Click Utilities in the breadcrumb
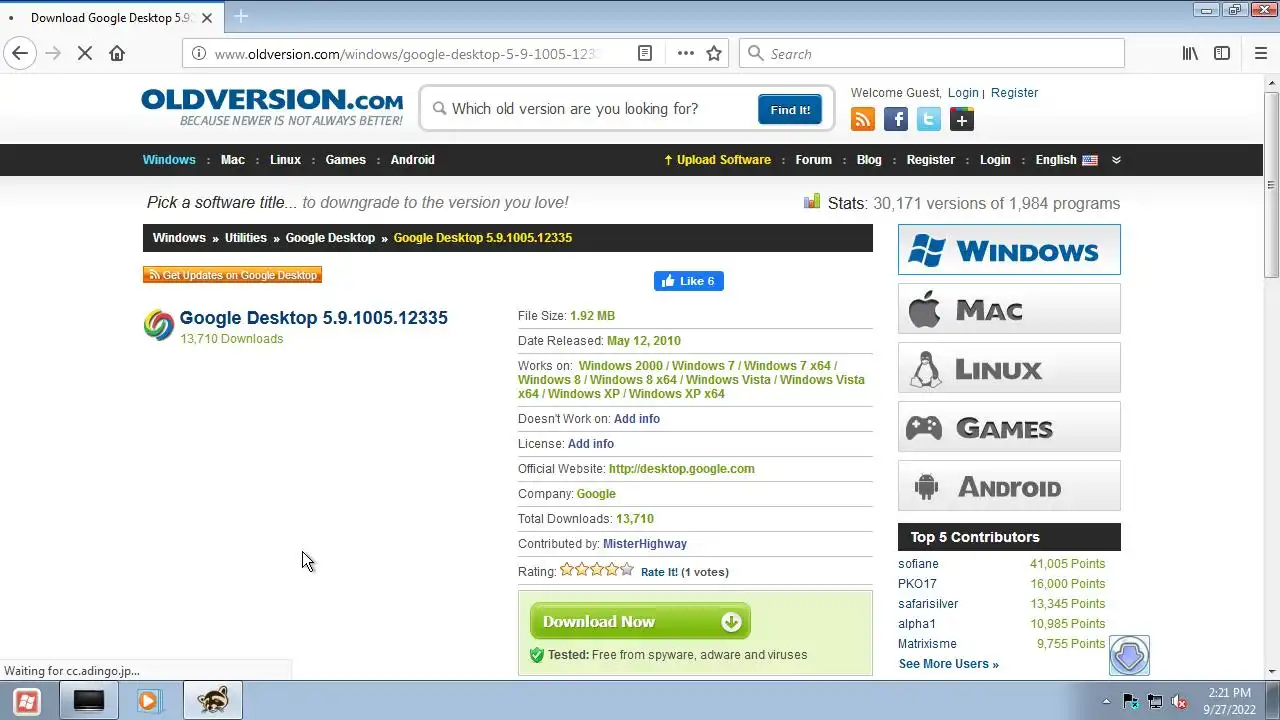 pyautogui.click(x=246, y=238)
